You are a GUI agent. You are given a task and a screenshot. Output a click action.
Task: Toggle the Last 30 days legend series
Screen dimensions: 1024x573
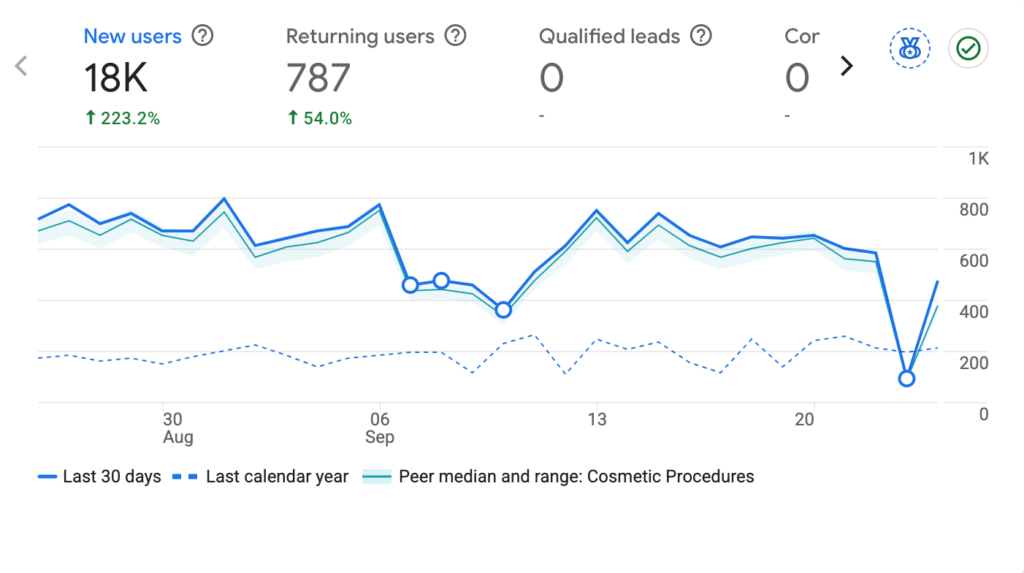pyautogui.click(x=99, y=476)
